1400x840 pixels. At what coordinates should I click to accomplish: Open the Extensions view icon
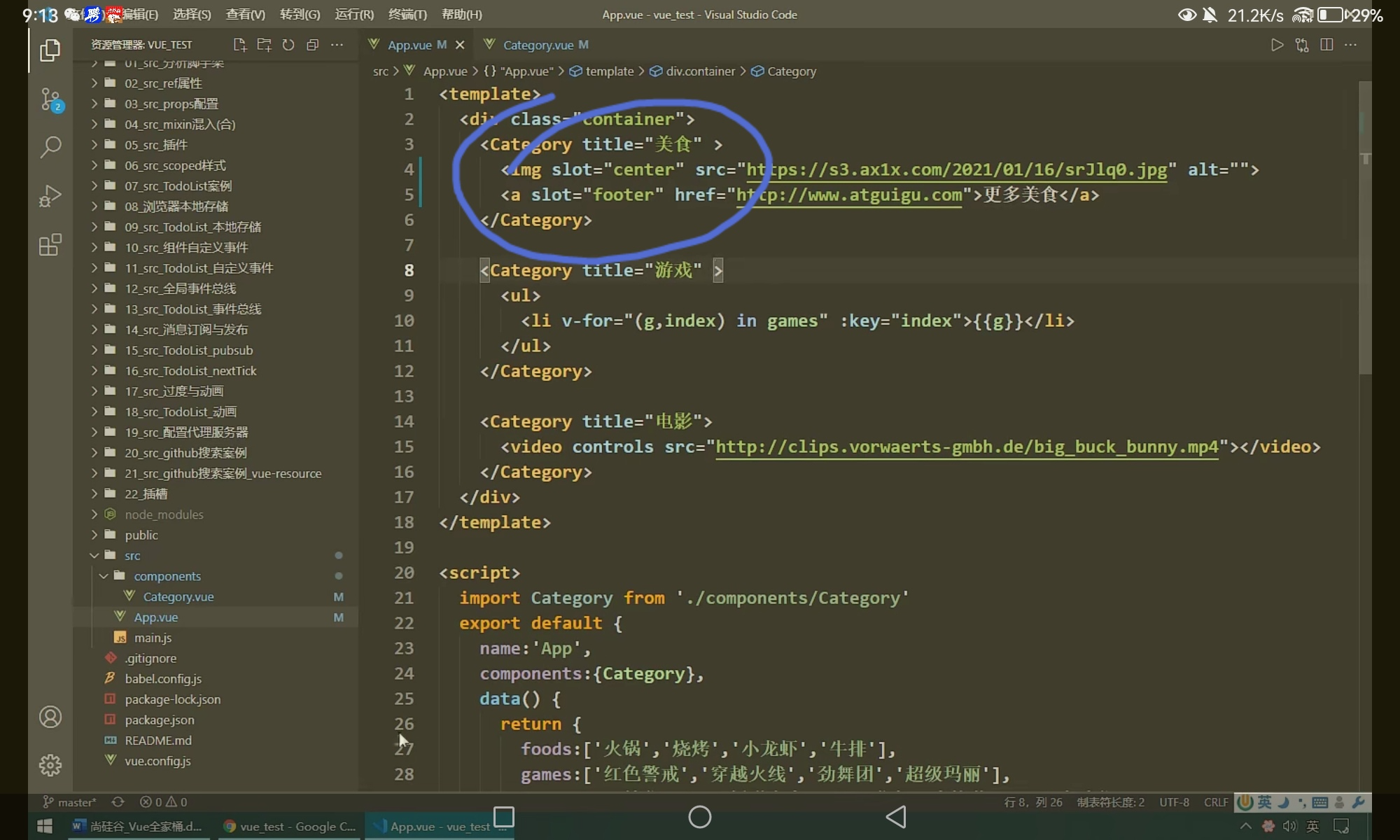(x=50, y=245)
